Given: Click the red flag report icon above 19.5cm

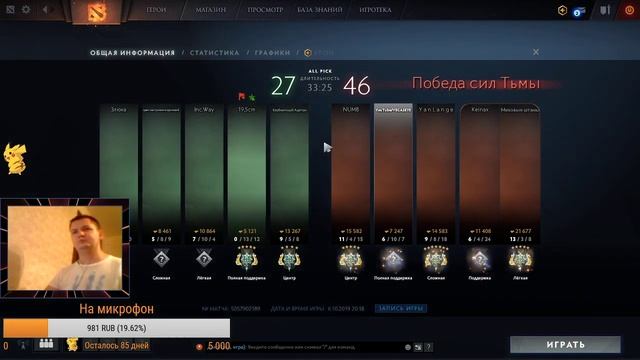Looking at the screenshot, I should click(242, 96).
